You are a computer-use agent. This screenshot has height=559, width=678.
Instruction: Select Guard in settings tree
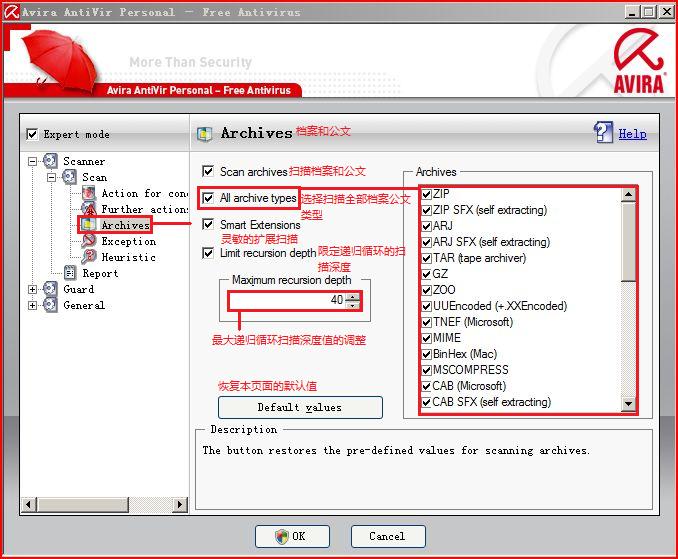pyautogui.click(x=79, y=289)
